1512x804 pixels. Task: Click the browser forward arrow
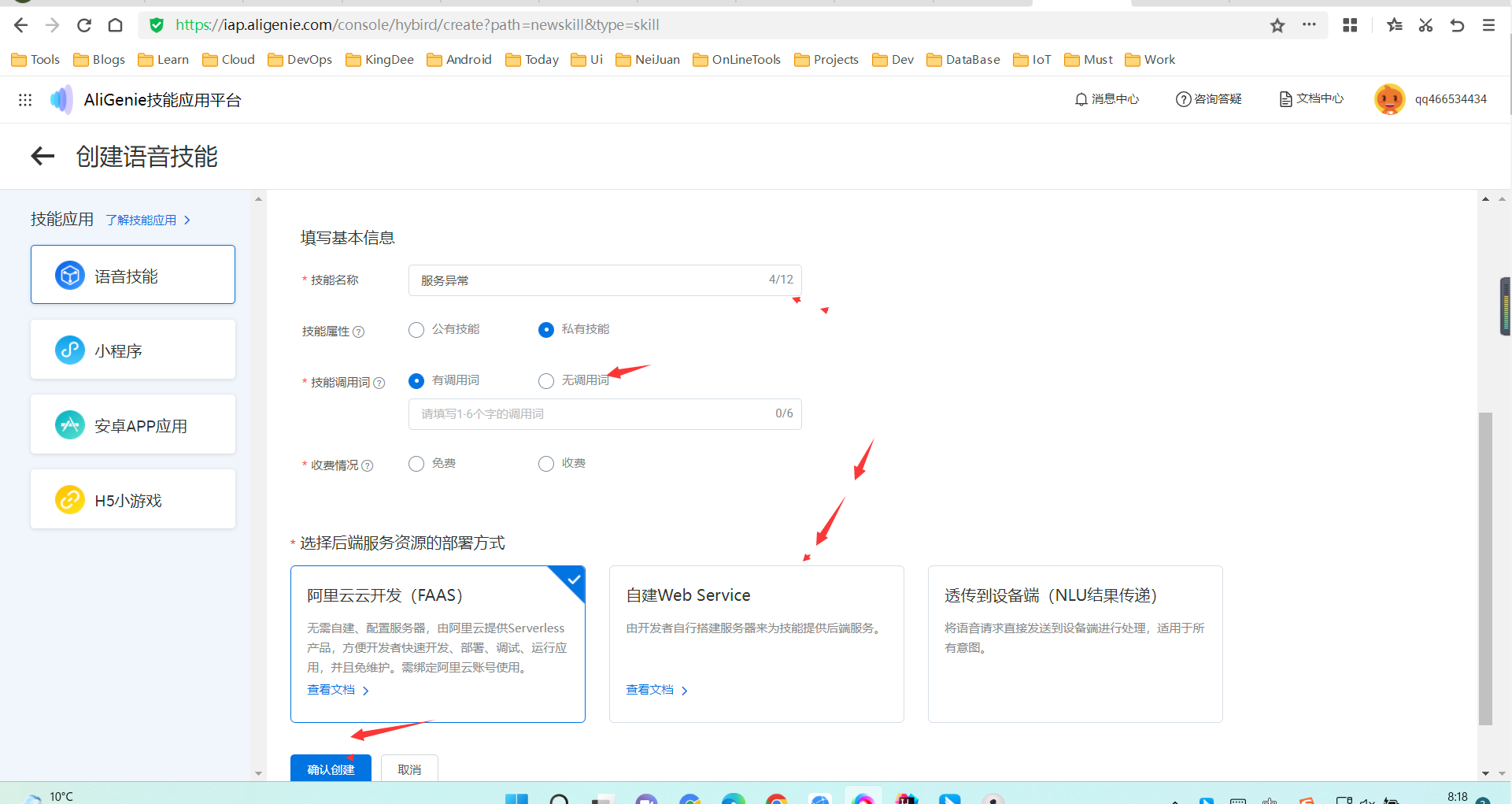pyautogui.click(x=52, y=25)
